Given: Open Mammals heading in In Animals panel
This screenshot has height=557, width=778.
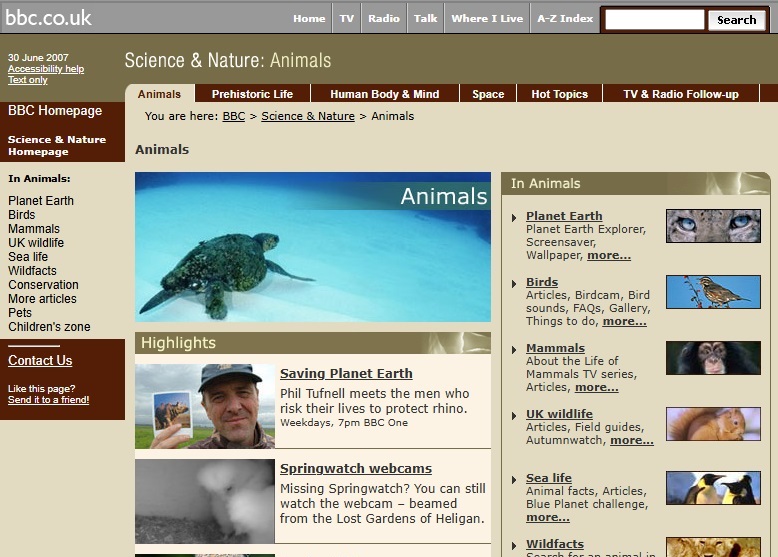Looking at the screenshot, I should coord(555,348).
